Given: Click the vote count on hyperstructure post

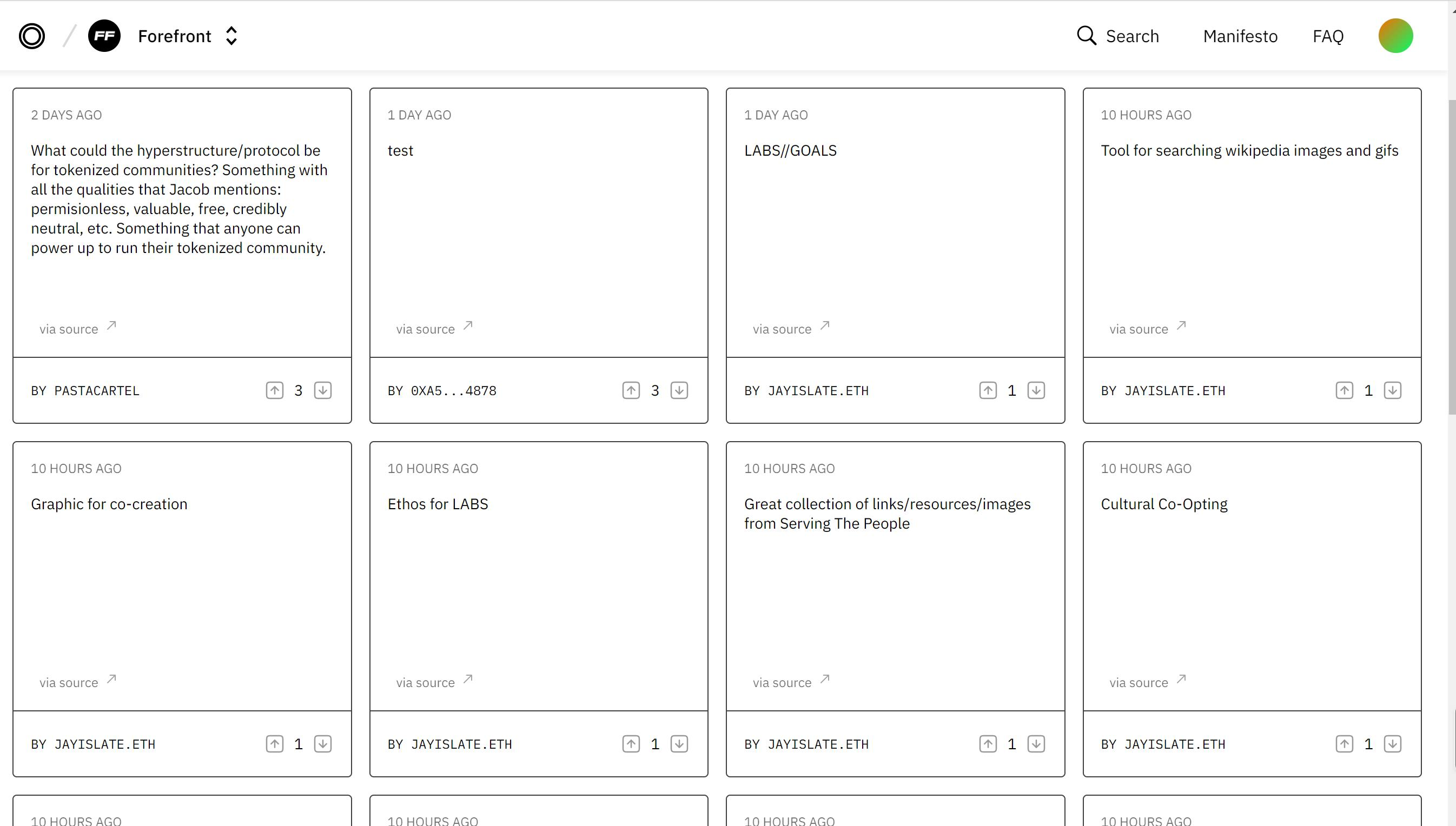Looking at the screenshot, I should pos(299,390).
